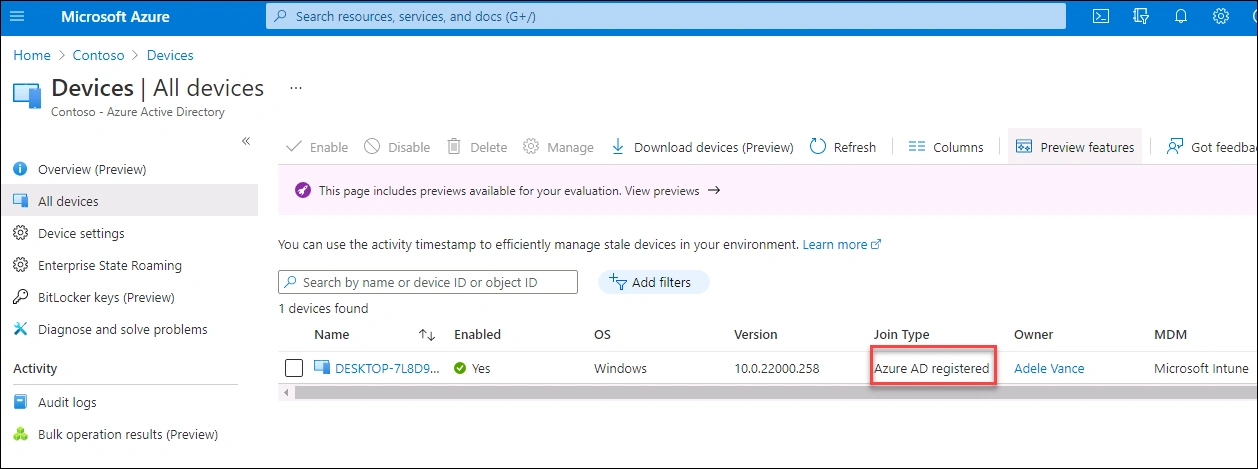The image size is (1258, 469).
Task: Click Add filters button
Action: [653, 282]
